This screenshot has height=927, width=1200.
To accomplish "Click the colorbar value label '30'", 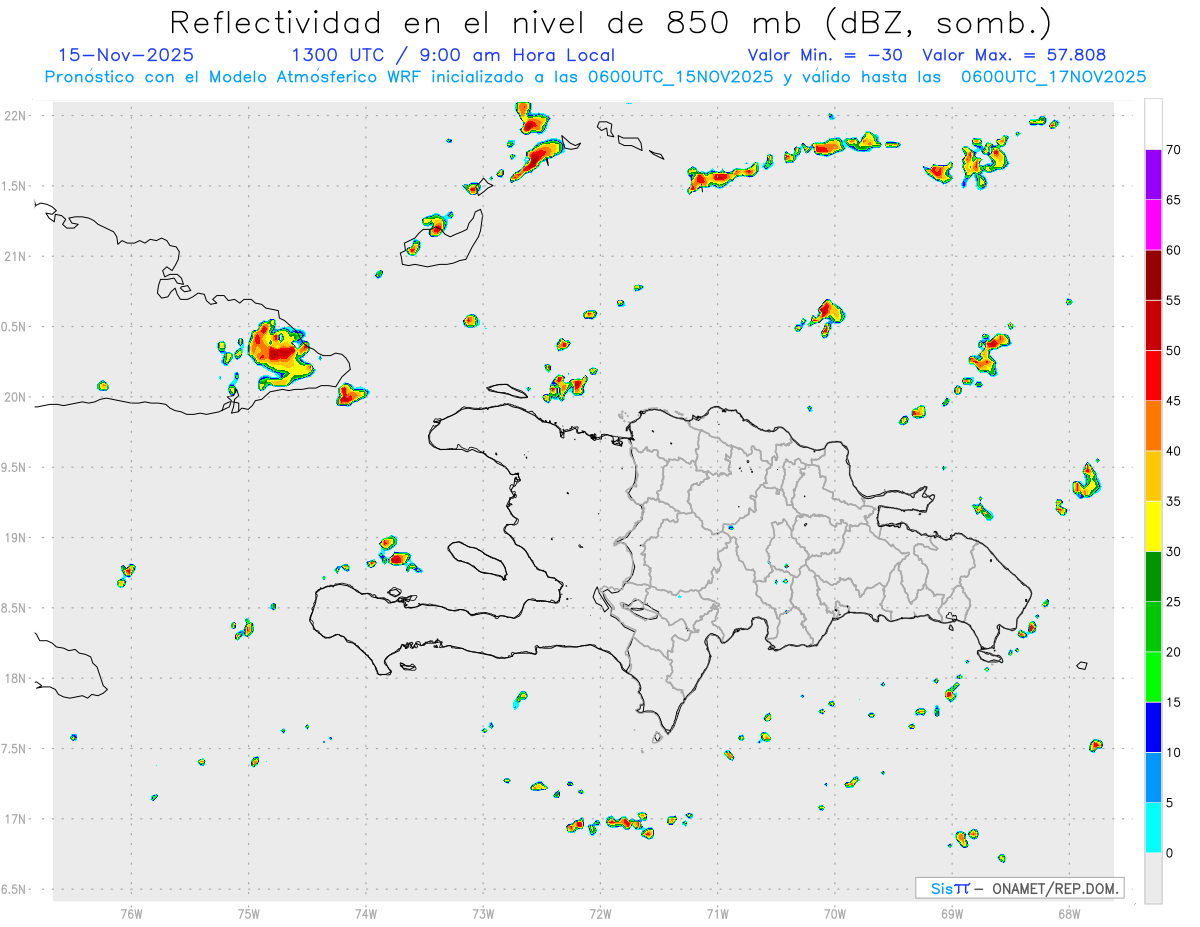I will [x=1174, y=551].
